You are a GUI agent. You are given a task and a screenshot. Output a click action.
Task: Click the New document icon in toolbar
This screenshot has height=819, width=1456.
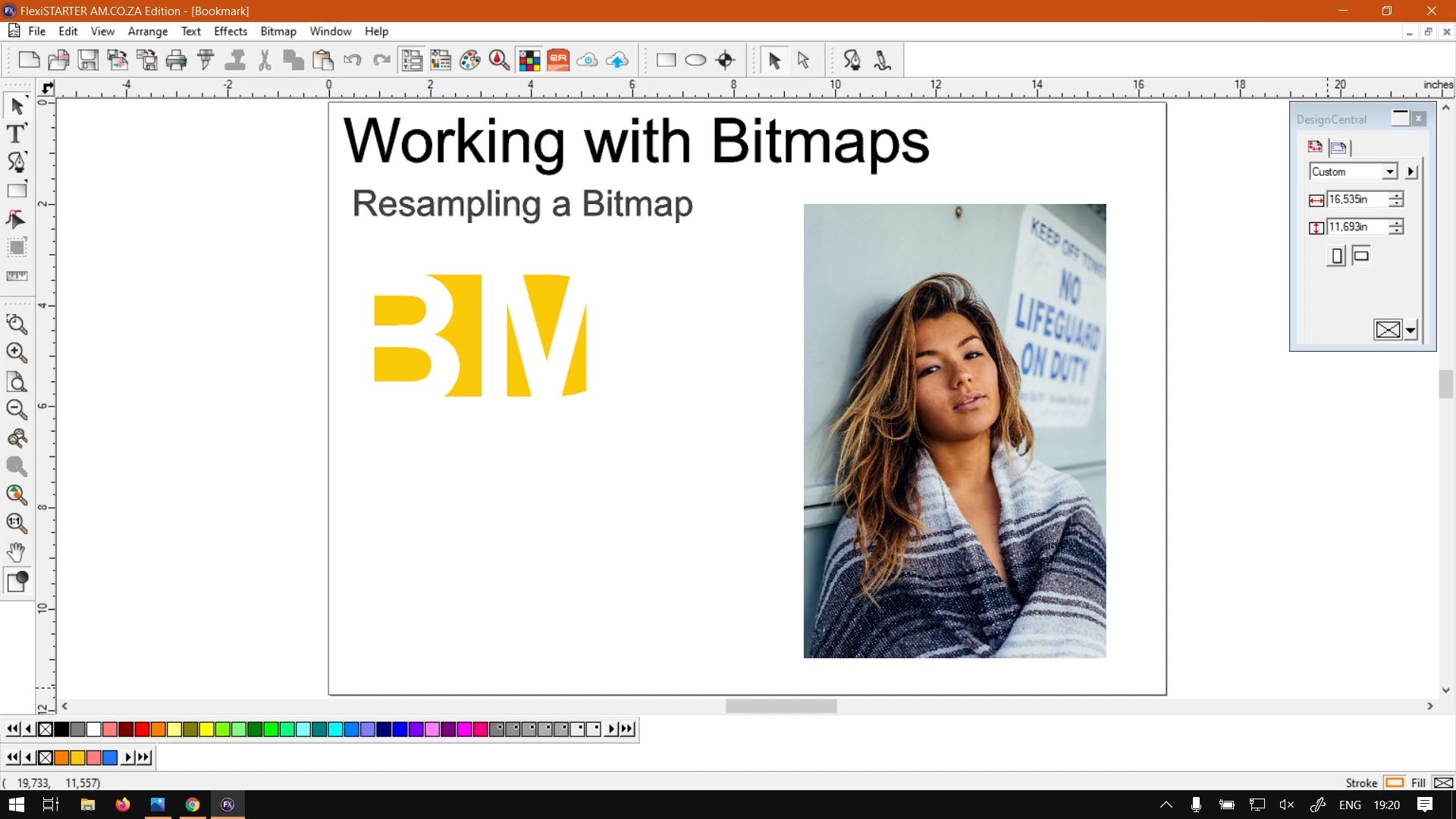click(x=29, y=60)
